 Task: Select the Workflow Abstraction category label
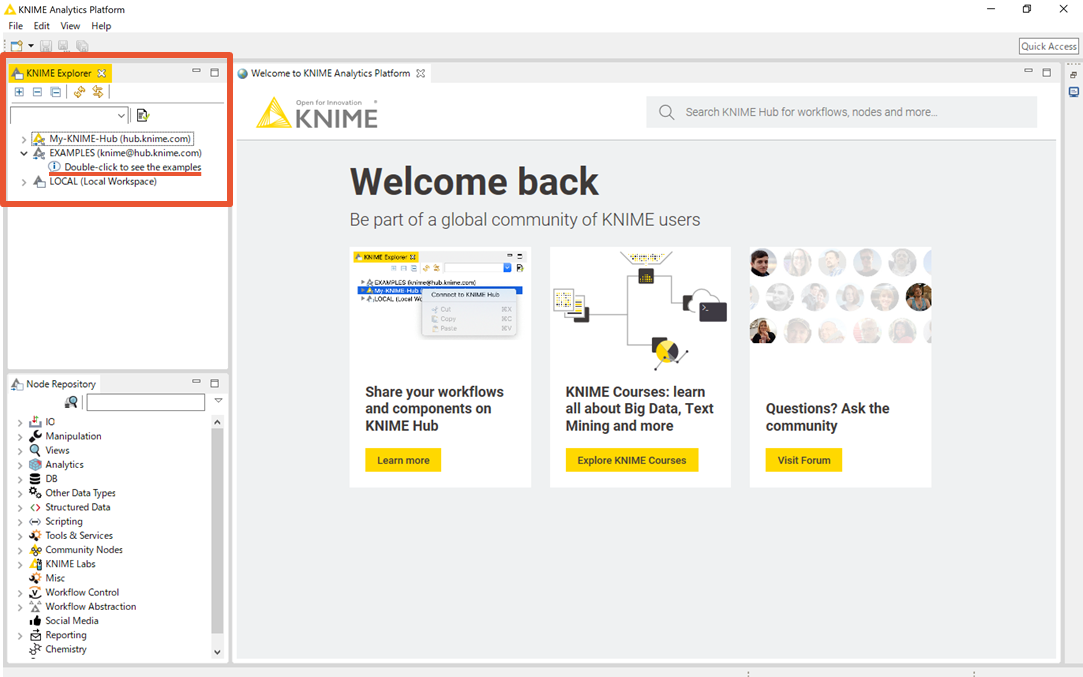(x=90, y=607)
